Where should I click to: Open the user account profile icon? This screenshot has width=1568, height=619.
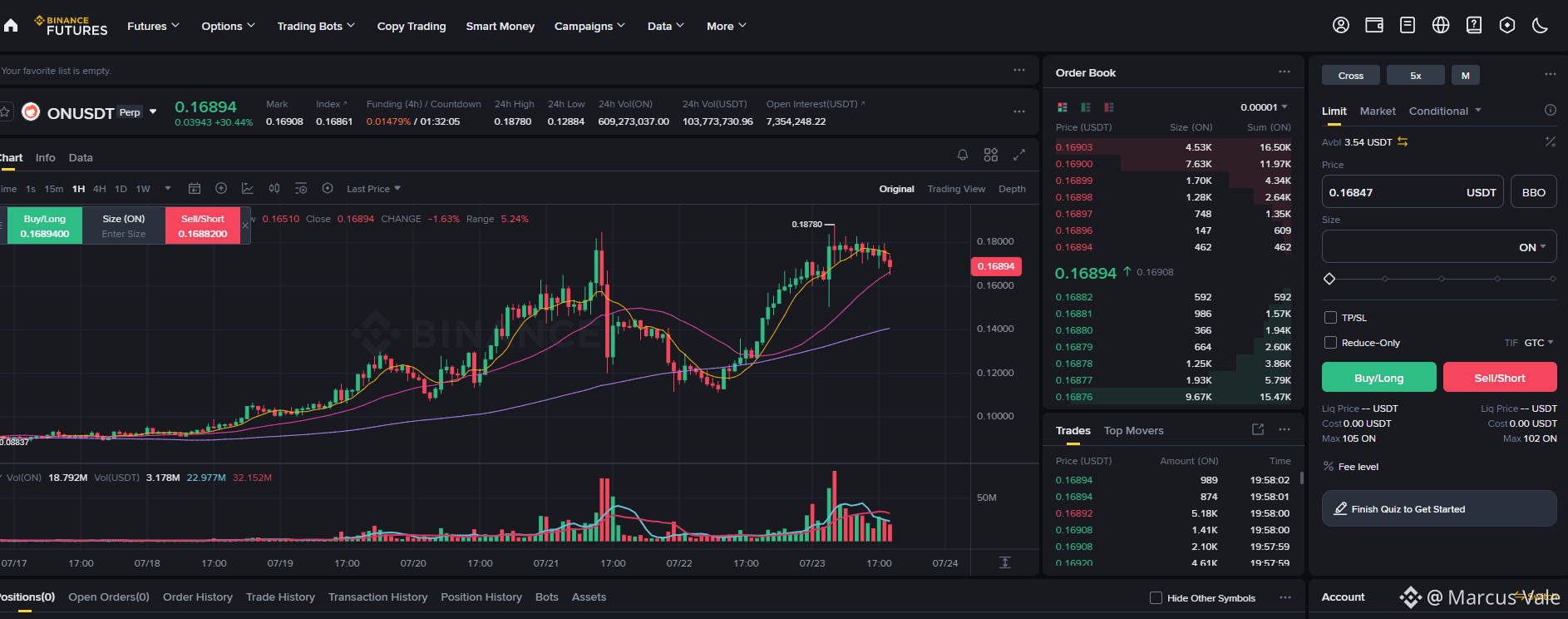[x=1341, y=25]
